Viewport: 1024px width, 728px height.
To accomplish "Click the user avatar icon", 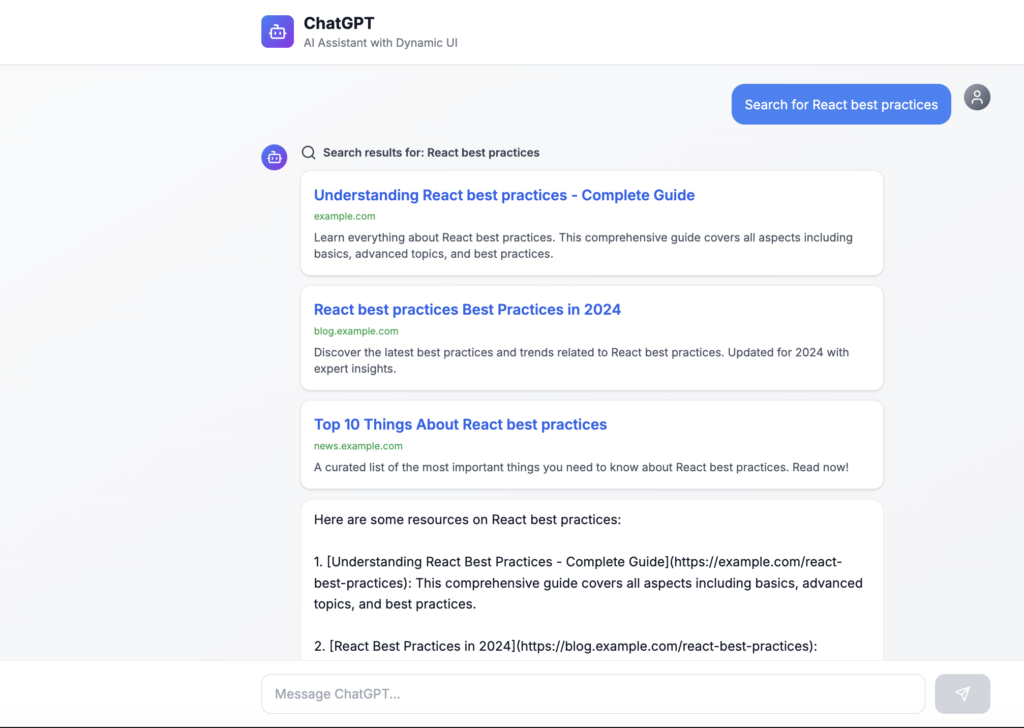I will (977, 97).
